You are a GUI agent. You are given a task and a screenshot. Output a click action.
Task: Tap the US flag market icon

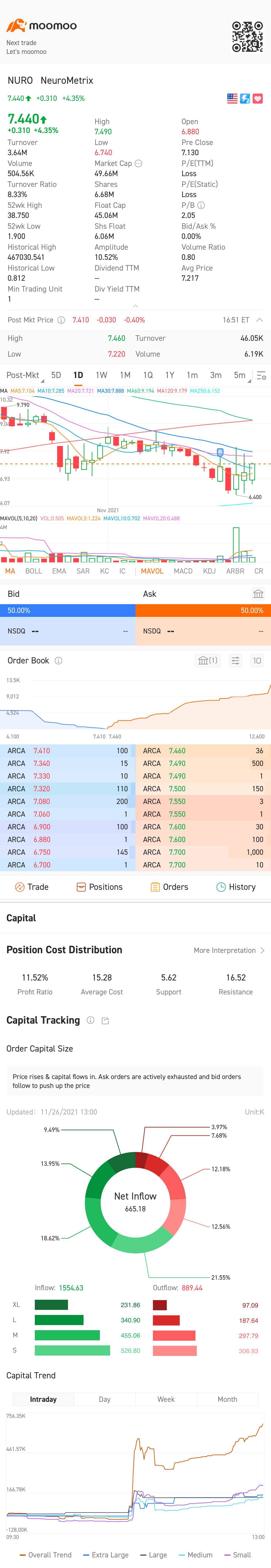pos(232,99)
